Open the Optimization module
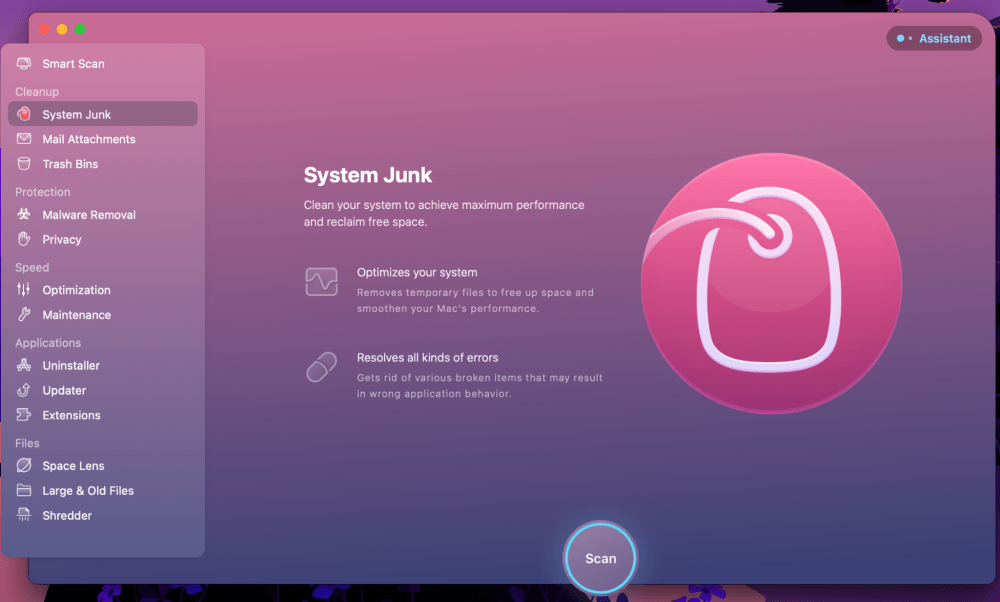1000x602 pixels. coord(103,290)
